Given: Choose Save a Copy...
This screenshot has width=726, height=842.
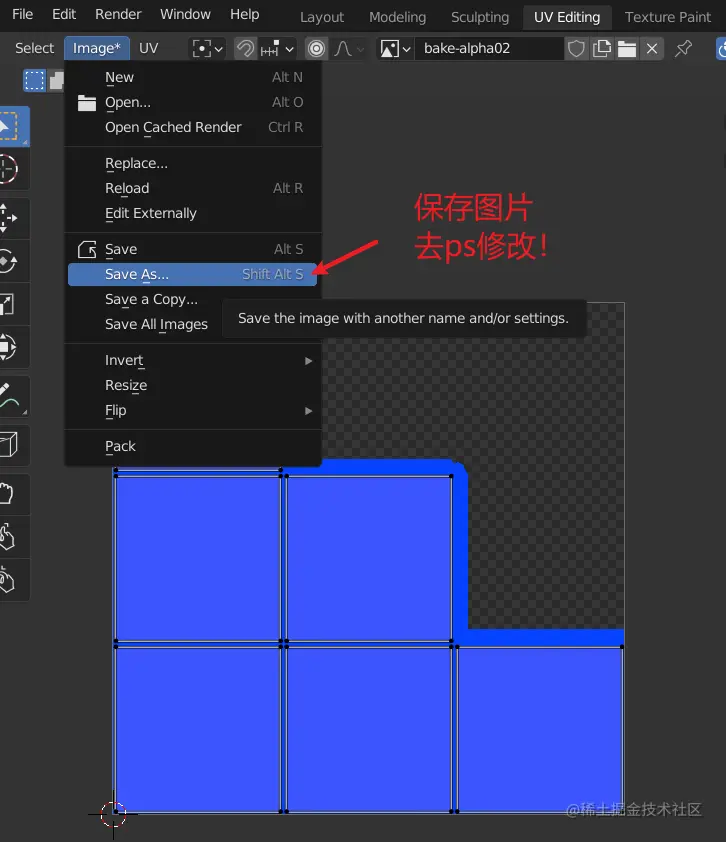Looking at the screenshot, I should point(151,299).
